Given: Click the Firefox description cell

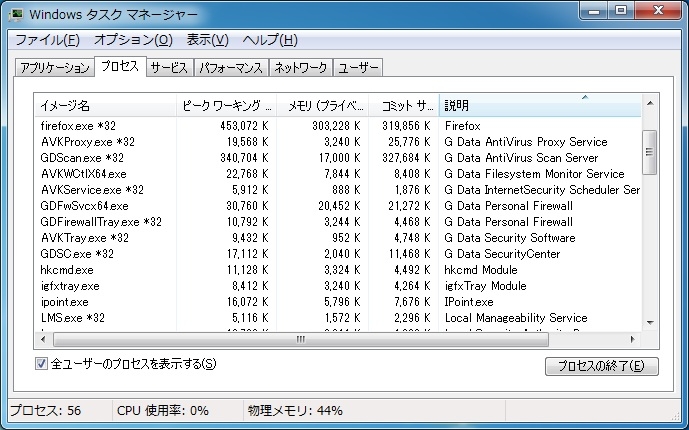Looking at the screenshot, I should pos(463,126).
